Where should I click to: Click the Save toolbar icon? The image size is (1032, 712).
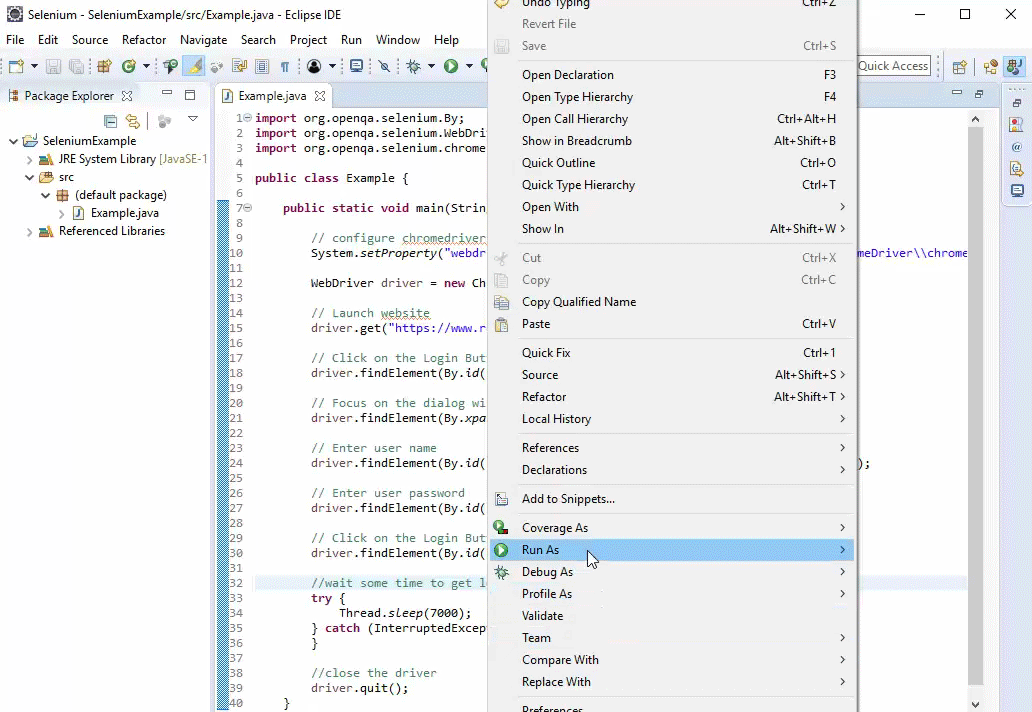[x=53, y=66]
